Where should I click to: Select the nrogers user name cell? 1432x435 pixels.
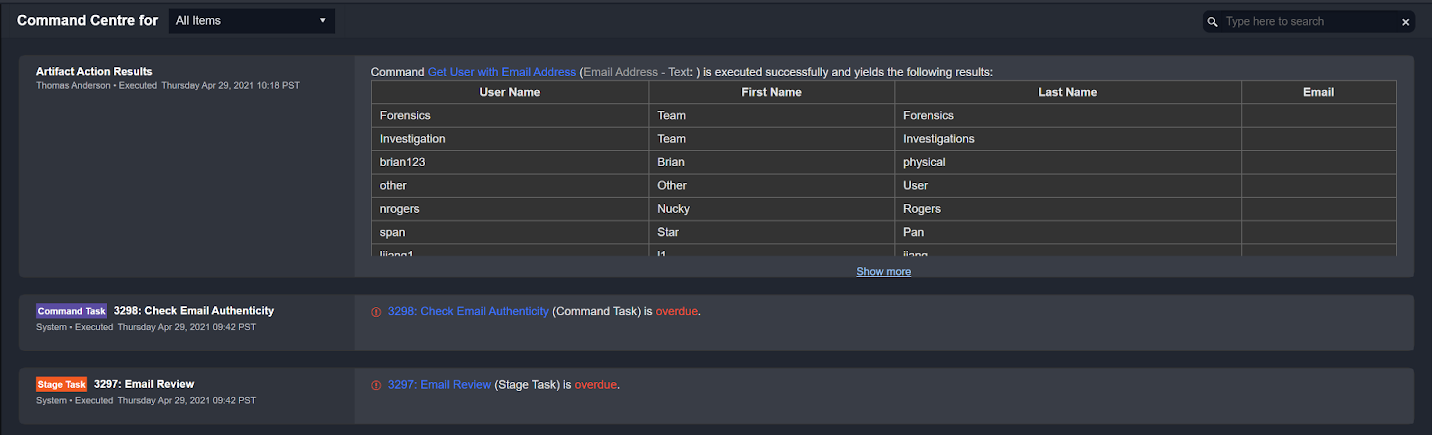(400, 209)
